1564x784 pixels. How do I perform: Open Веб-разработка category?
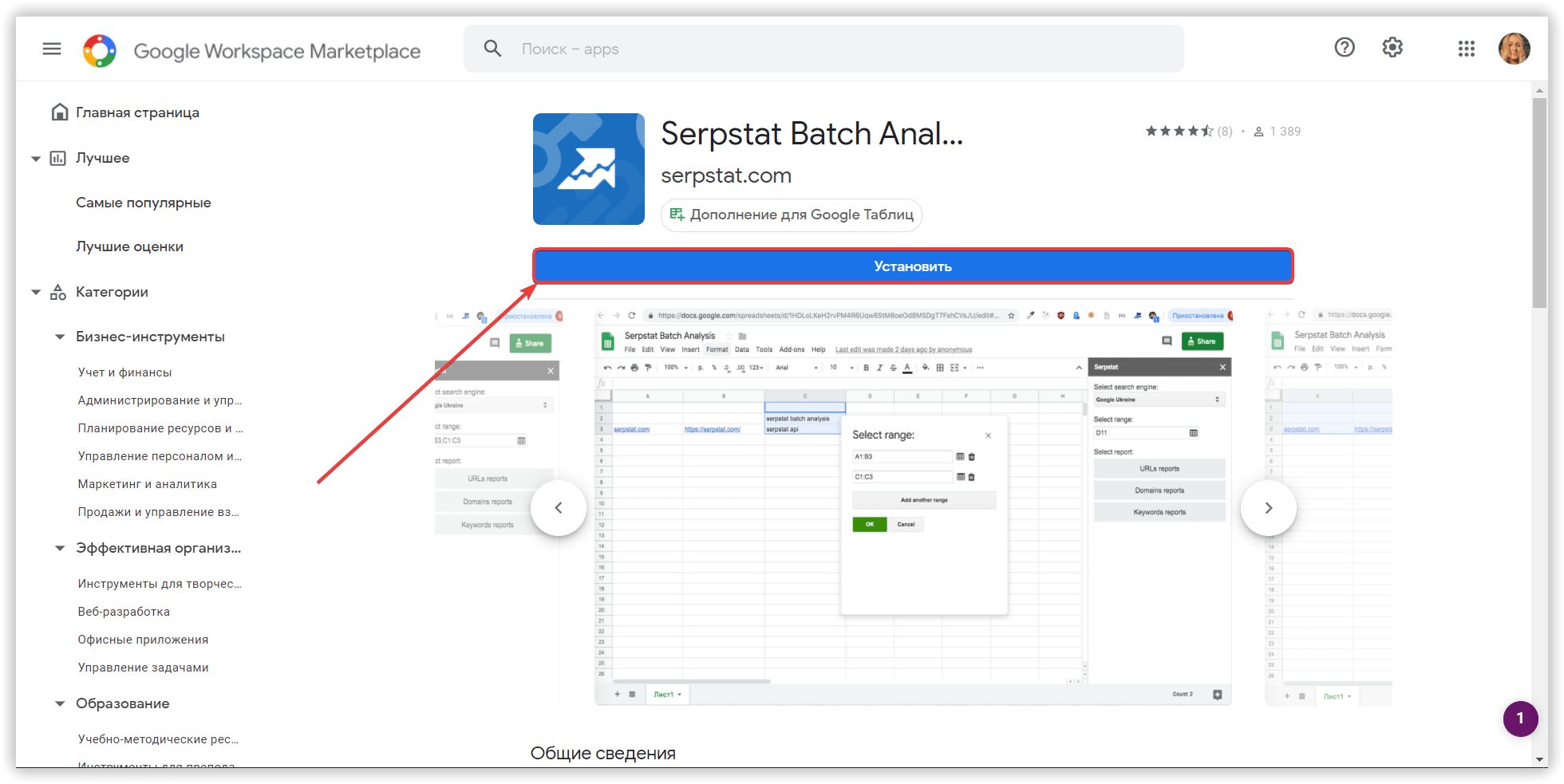[124, 612]
